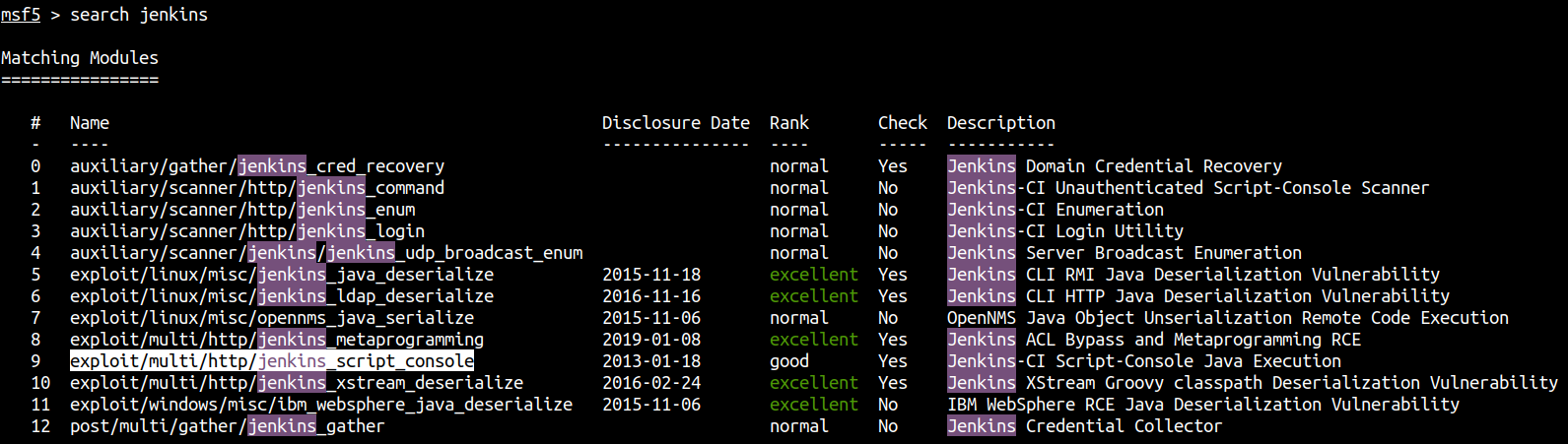This screenshot has height=444, width=1568.
Task: Click 'OpenNMS Java Object Unserialization' description
Action: click(x=1228, y=318)
